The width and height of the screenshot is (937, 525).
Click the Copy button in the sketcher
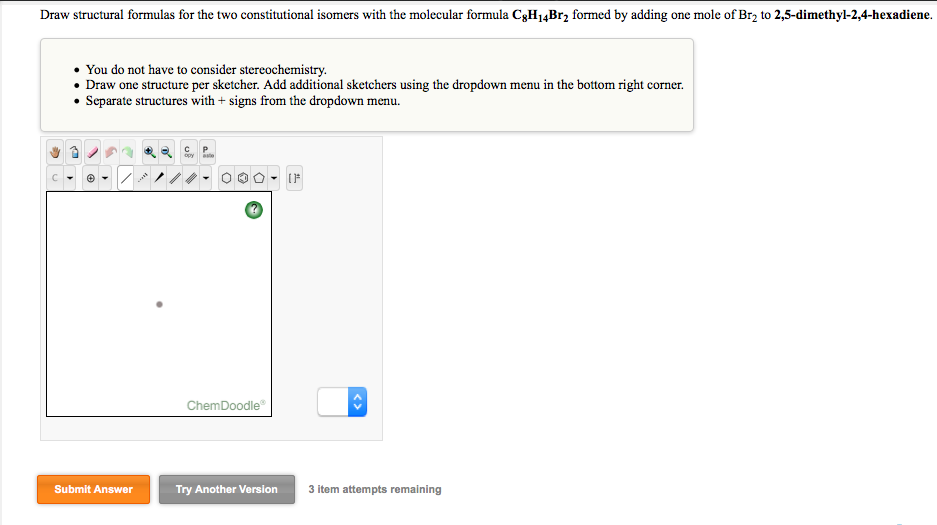coord(187,153)
